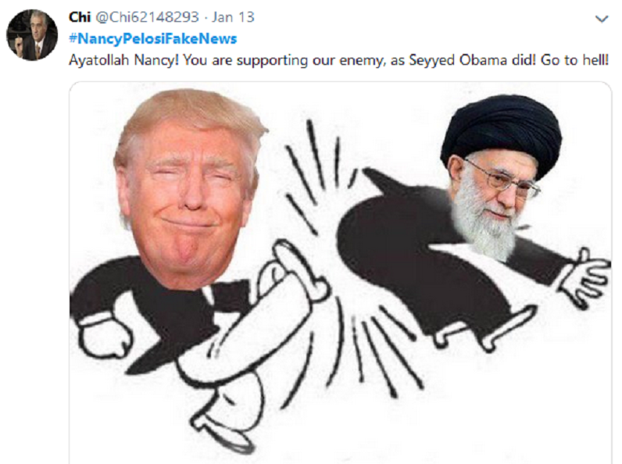Open the @Chi62148293 handle link

(x=147, y=17)
